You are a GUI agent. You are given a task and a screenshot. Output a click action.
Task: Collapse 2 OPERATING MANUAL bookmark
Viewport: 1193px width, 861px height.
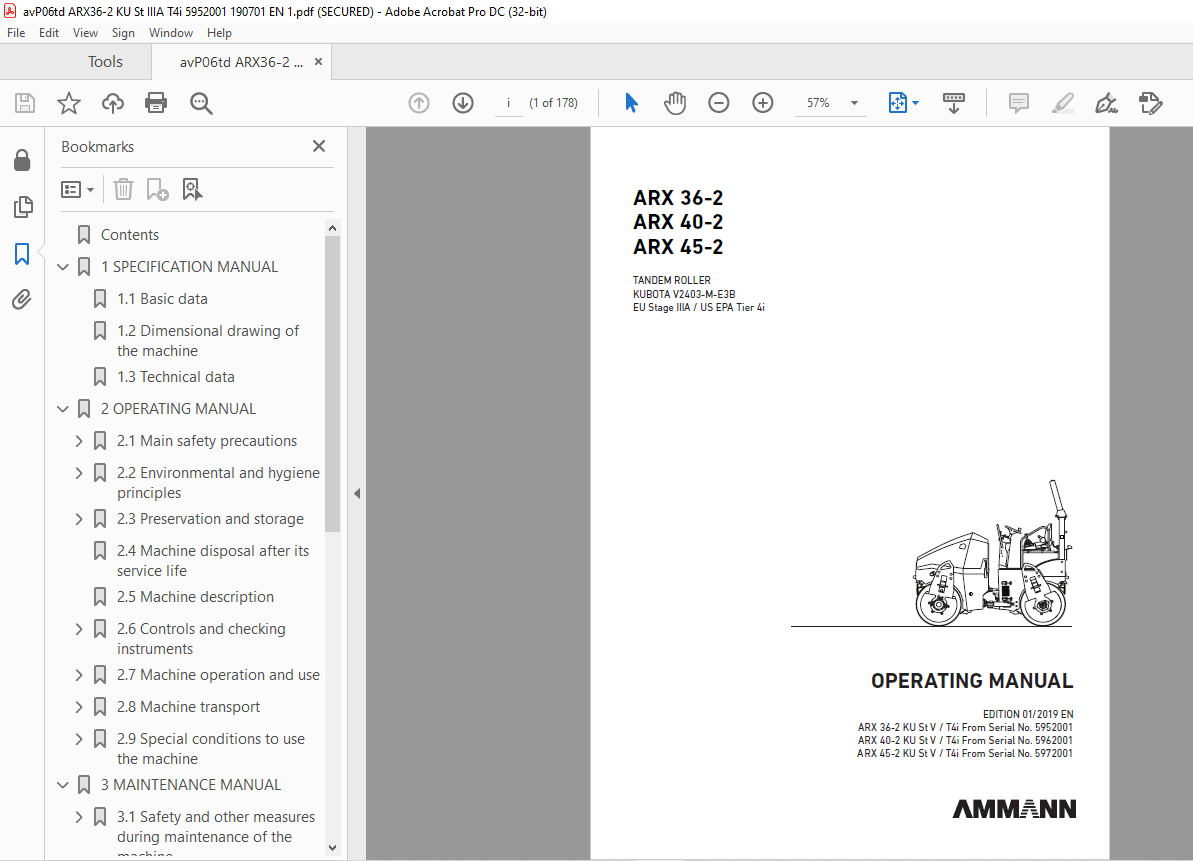pos(63,409)
